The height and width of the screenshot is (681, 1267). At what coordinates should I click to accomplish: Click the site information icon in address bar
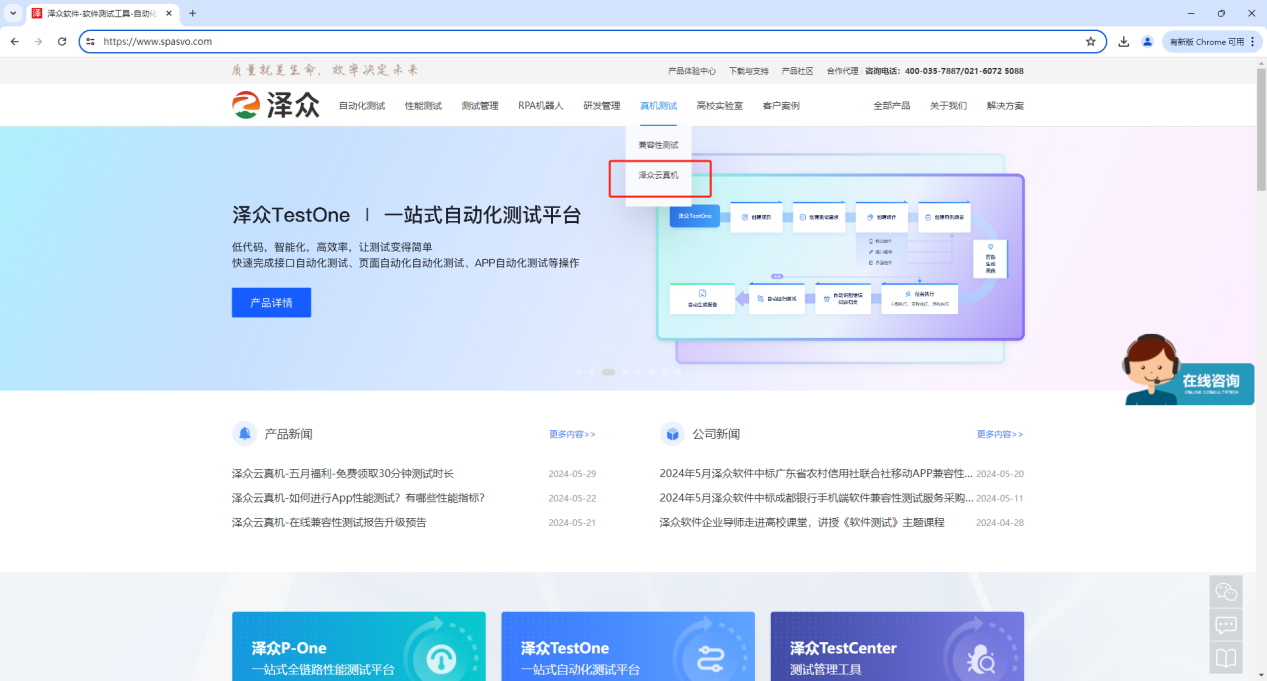(x=90, y=41)
